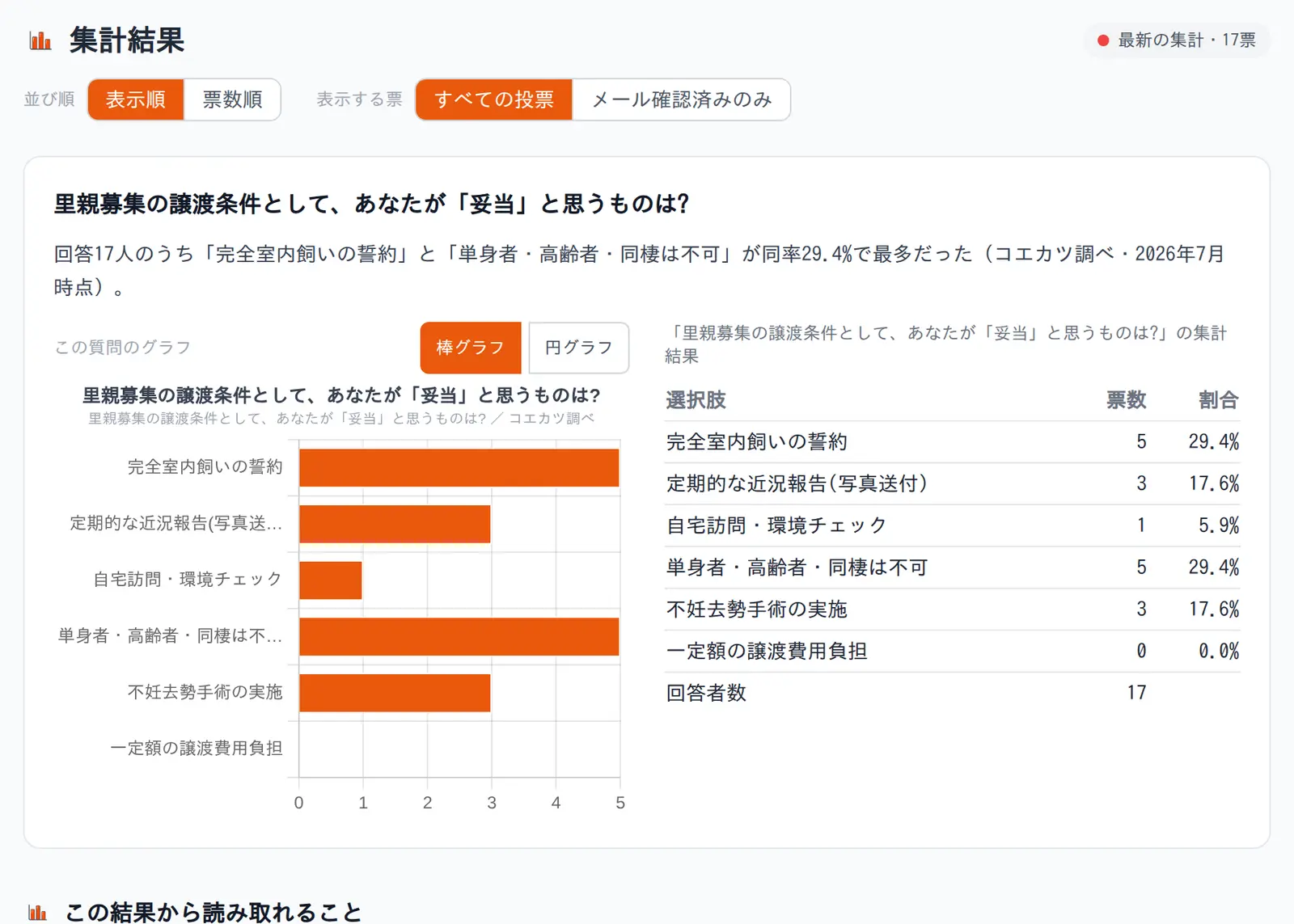Click the 表示する票 label
Image resolution: width=1294 pixels, height=924 pixels.
(x=359, y=99)
